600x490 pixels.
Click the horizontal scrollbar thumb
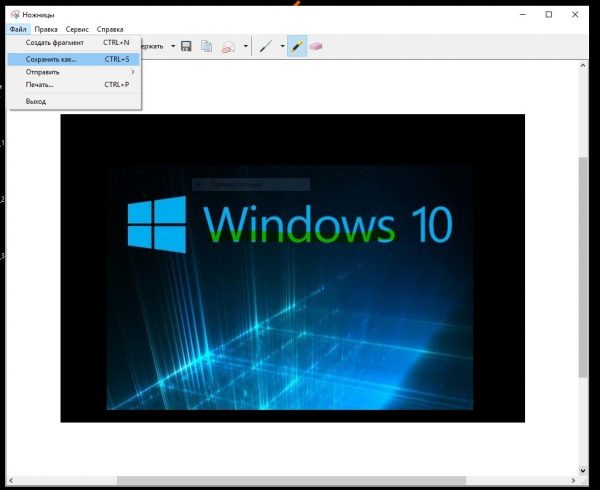292,480
